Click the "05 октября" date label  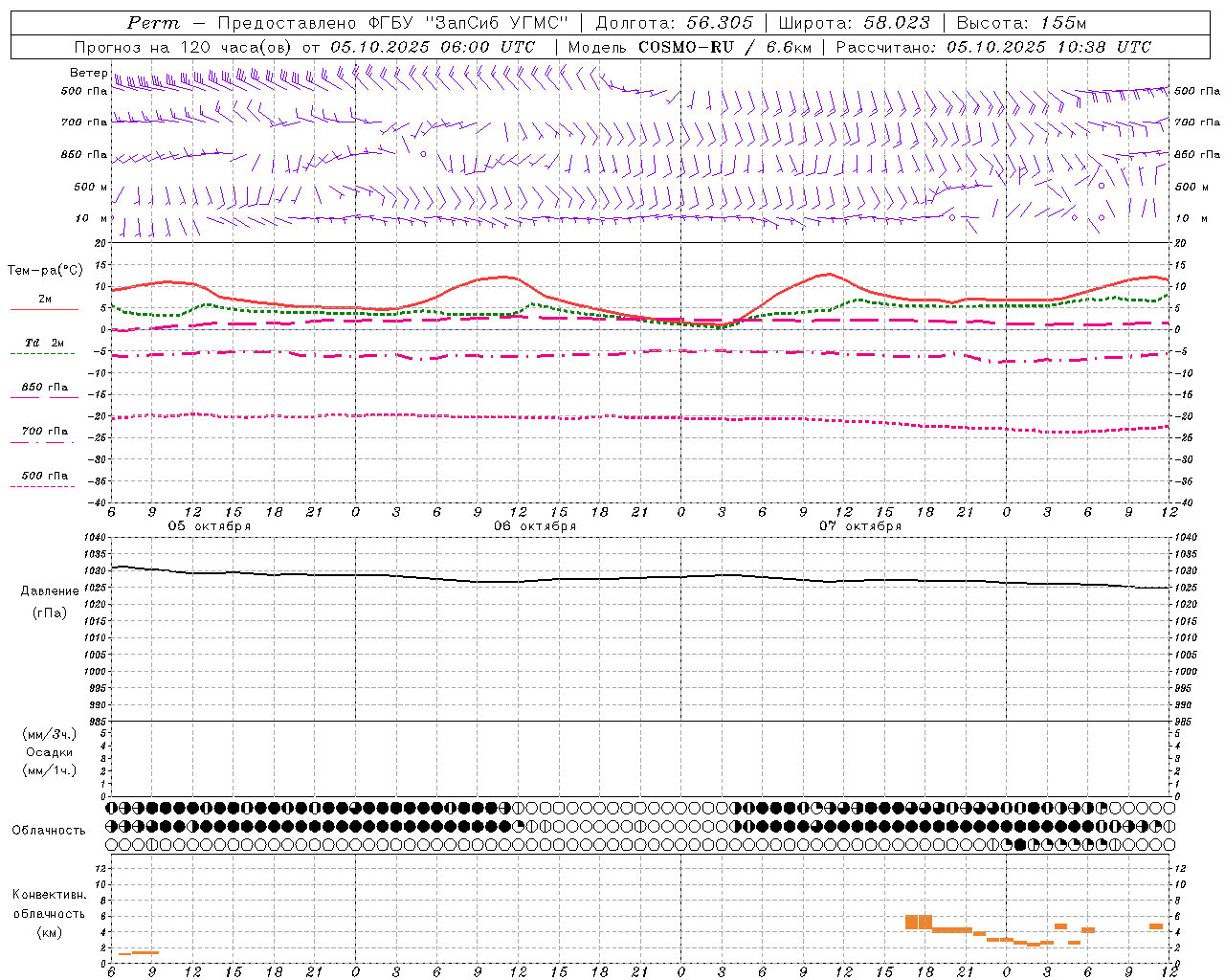click(x=210, y=526)
